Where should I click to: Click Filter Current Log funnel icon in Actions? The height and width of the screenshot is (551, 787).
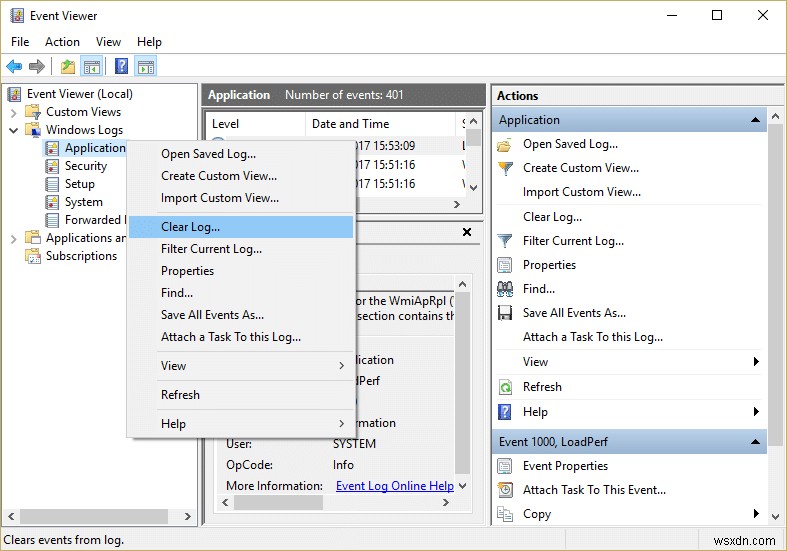(x=505, y=241)
